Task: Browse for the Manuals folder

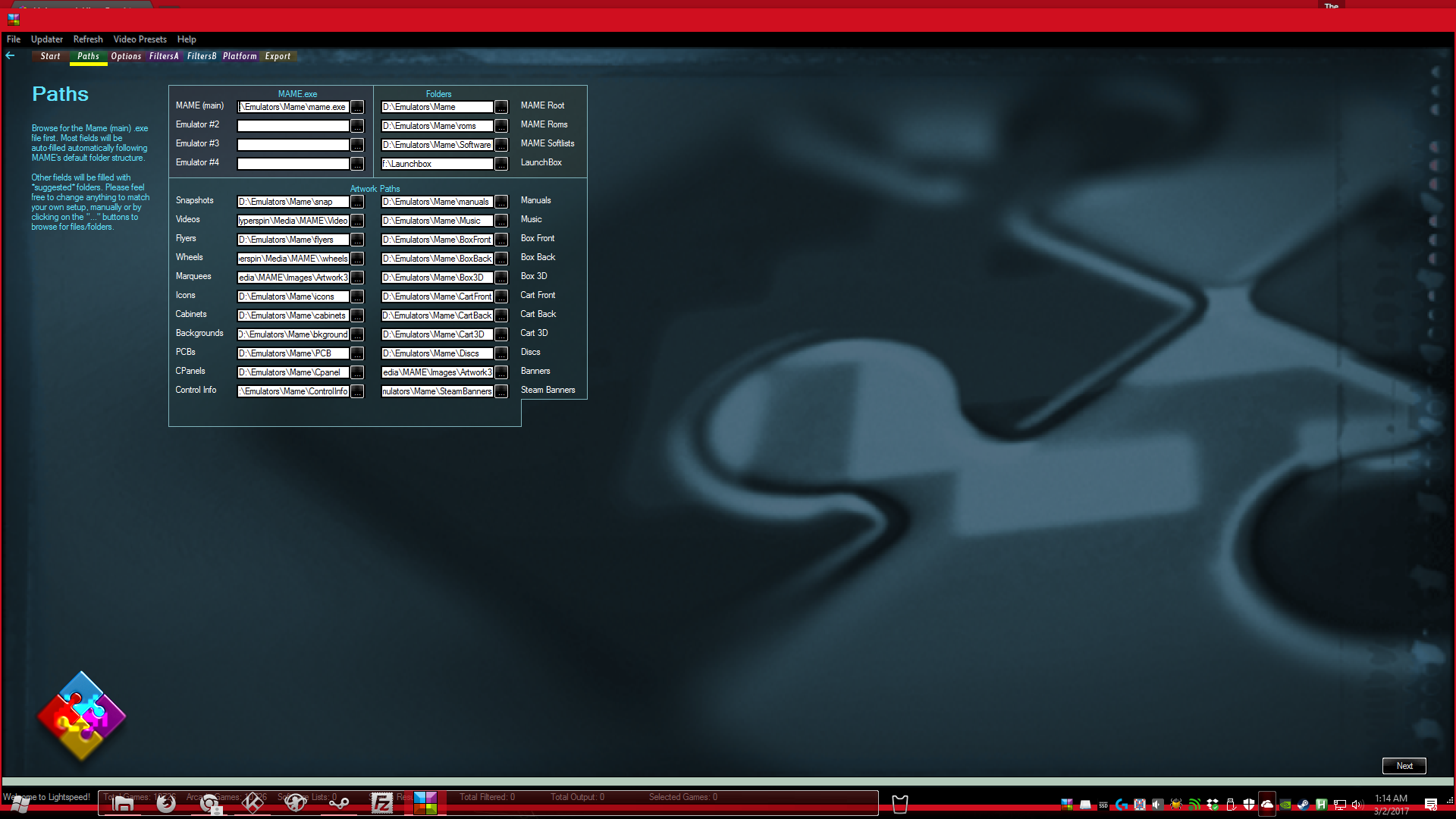Action: pos(501,202)
